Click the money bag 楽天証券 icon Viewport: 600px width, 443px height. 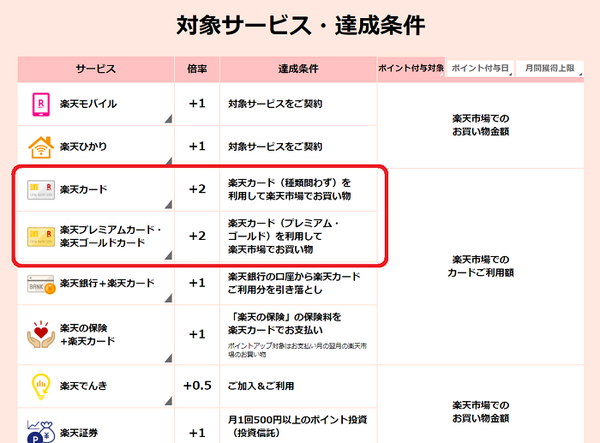41,432
